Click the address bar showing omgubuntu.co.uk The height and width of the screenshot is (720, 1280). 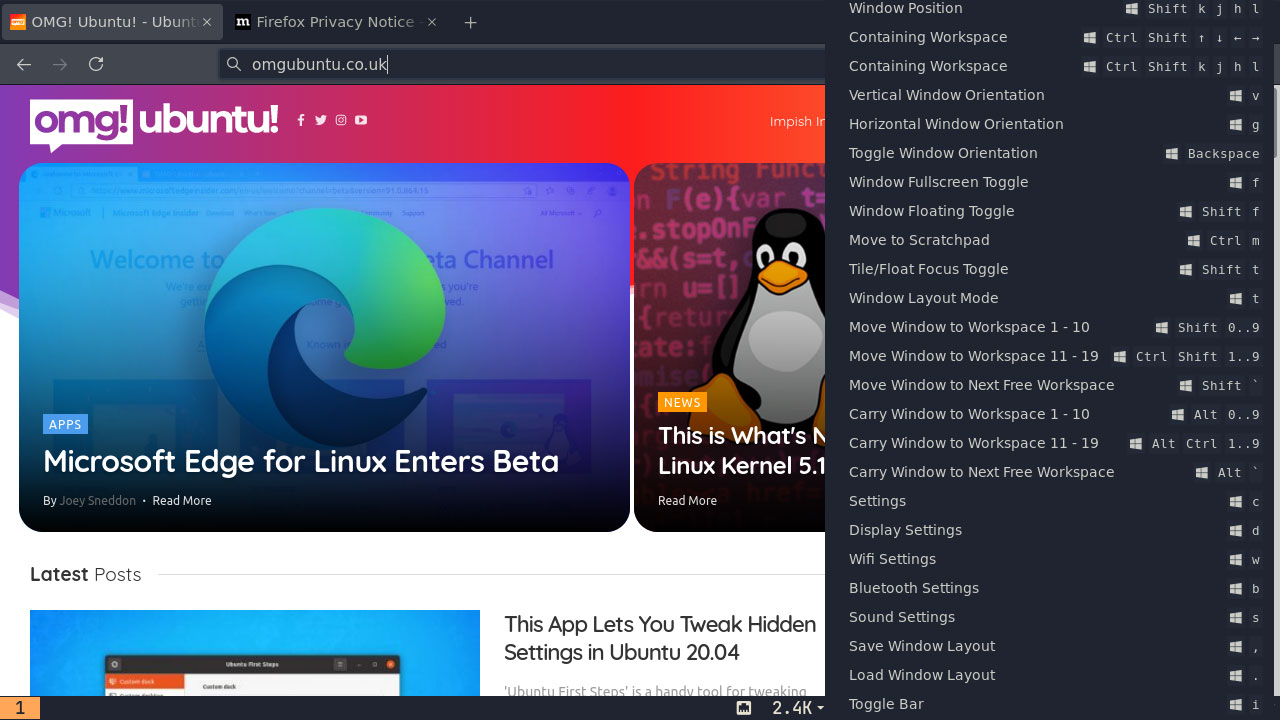(x=522, y=64)
